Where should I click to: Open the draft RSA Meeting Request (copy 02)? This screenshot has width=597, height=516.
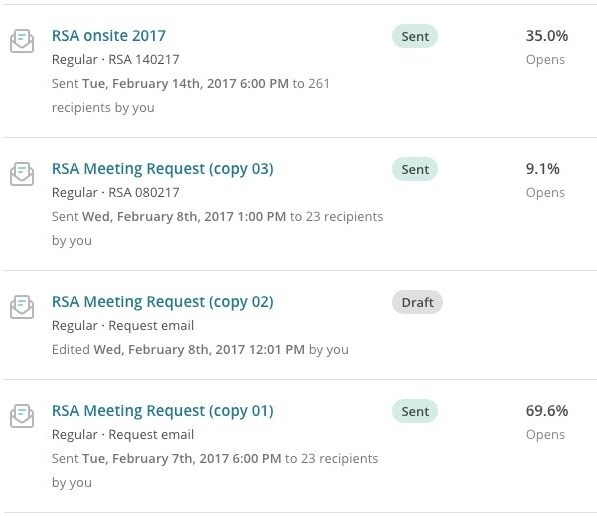point(163,302)
